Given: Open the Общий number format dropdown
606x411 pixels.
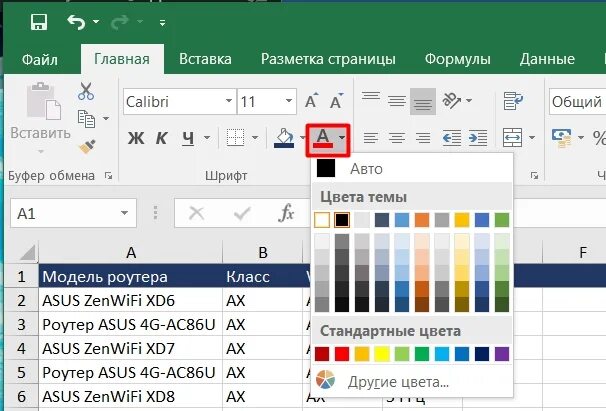Looking at the screenshot, I should coord(577,102).
